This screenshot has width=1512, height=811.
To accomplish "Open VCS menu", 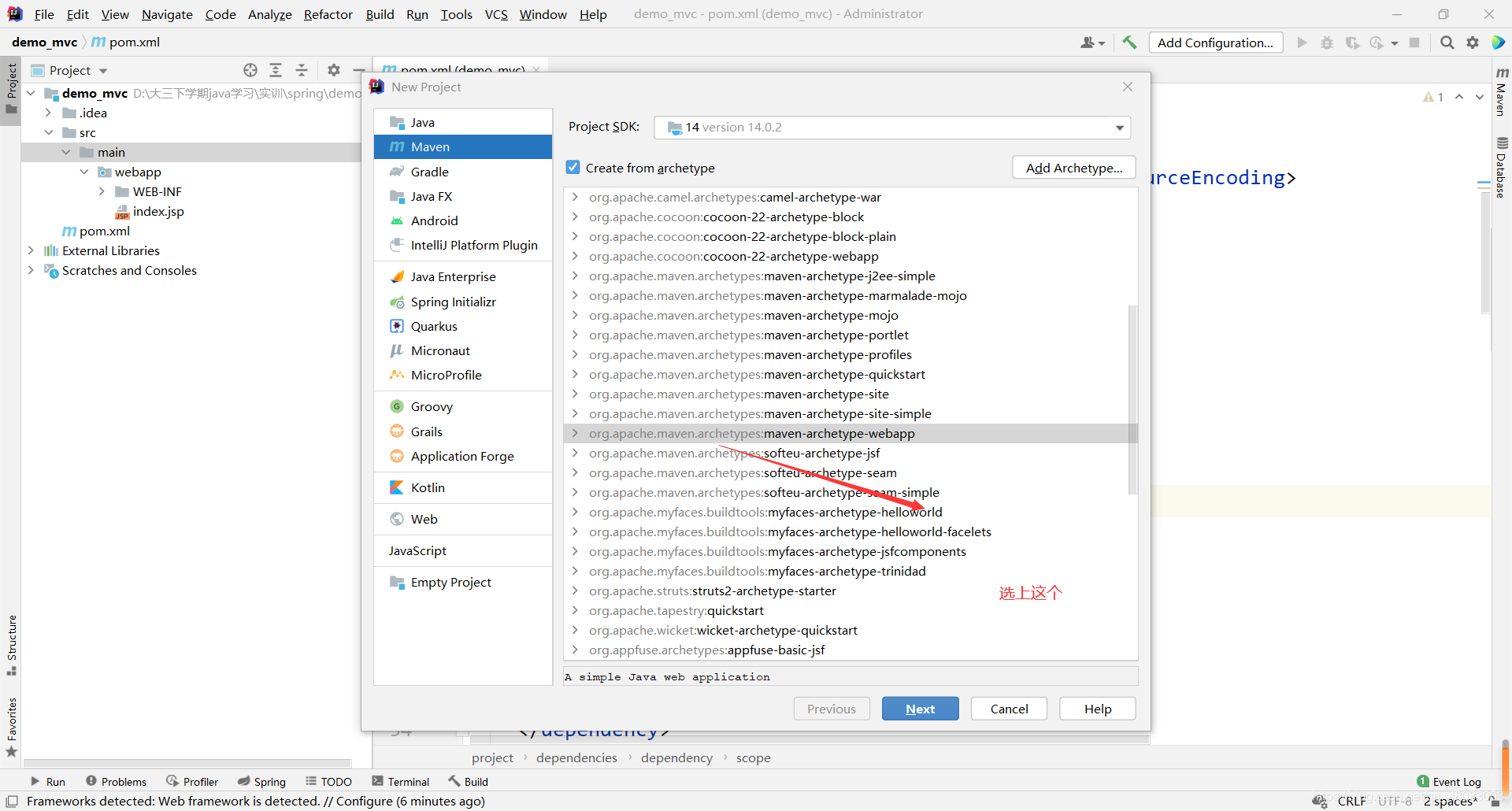I will 496,14.
